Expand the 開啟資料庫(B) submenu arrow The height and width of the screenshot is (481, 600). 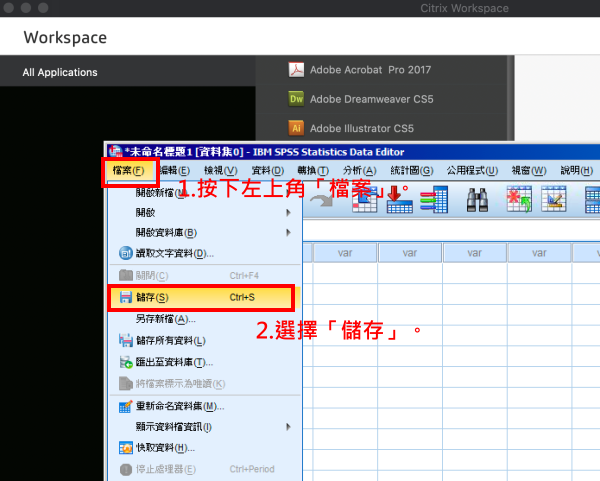(x=289, y=232)
